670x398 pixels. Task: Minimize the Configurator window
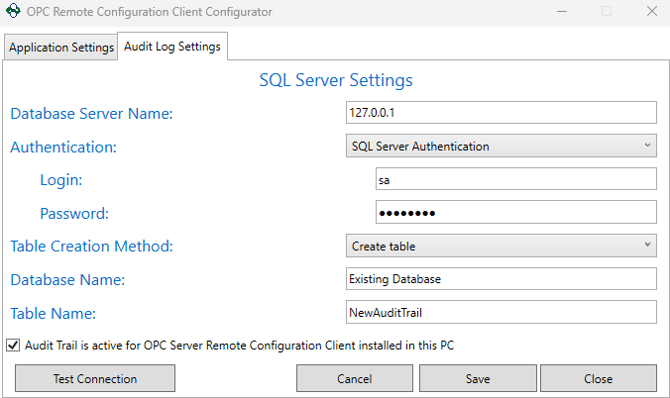(x=562, y=12)
